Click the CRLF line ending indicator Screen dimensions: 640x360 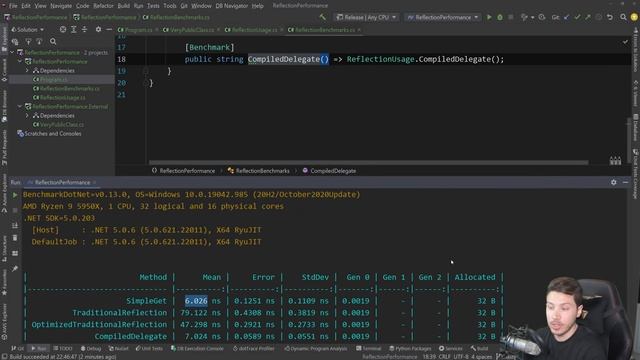(445, 357)
